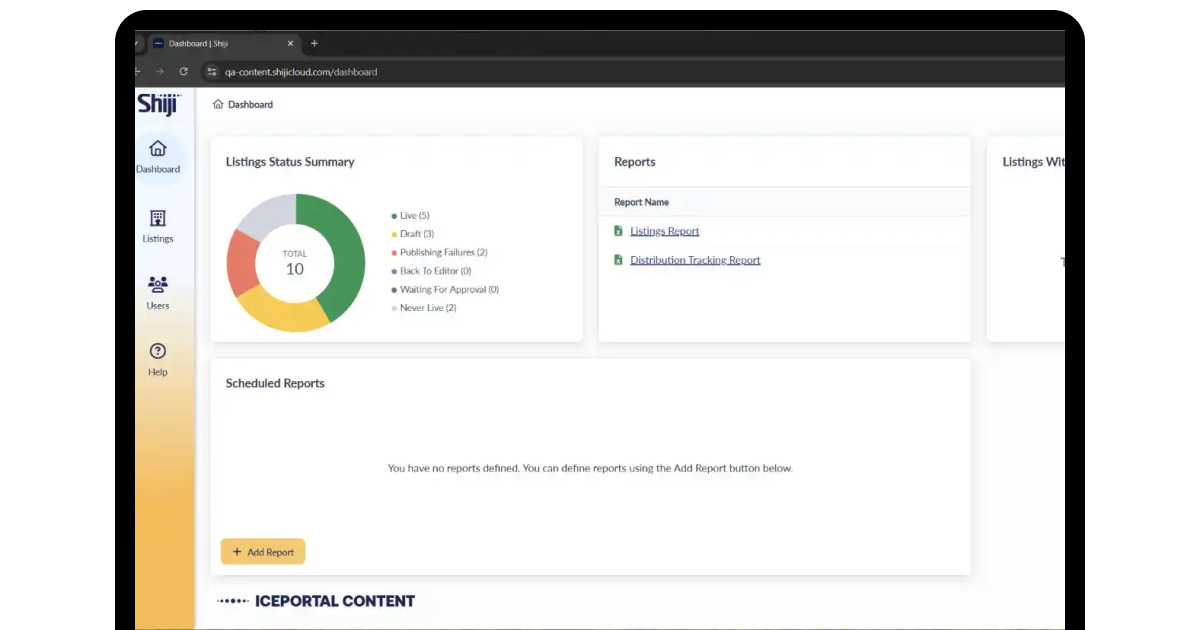The image size is (1200, 630).
Task: Toggle the Waiting For Approval (0) legend entry
Action: (x=445, y=290)
